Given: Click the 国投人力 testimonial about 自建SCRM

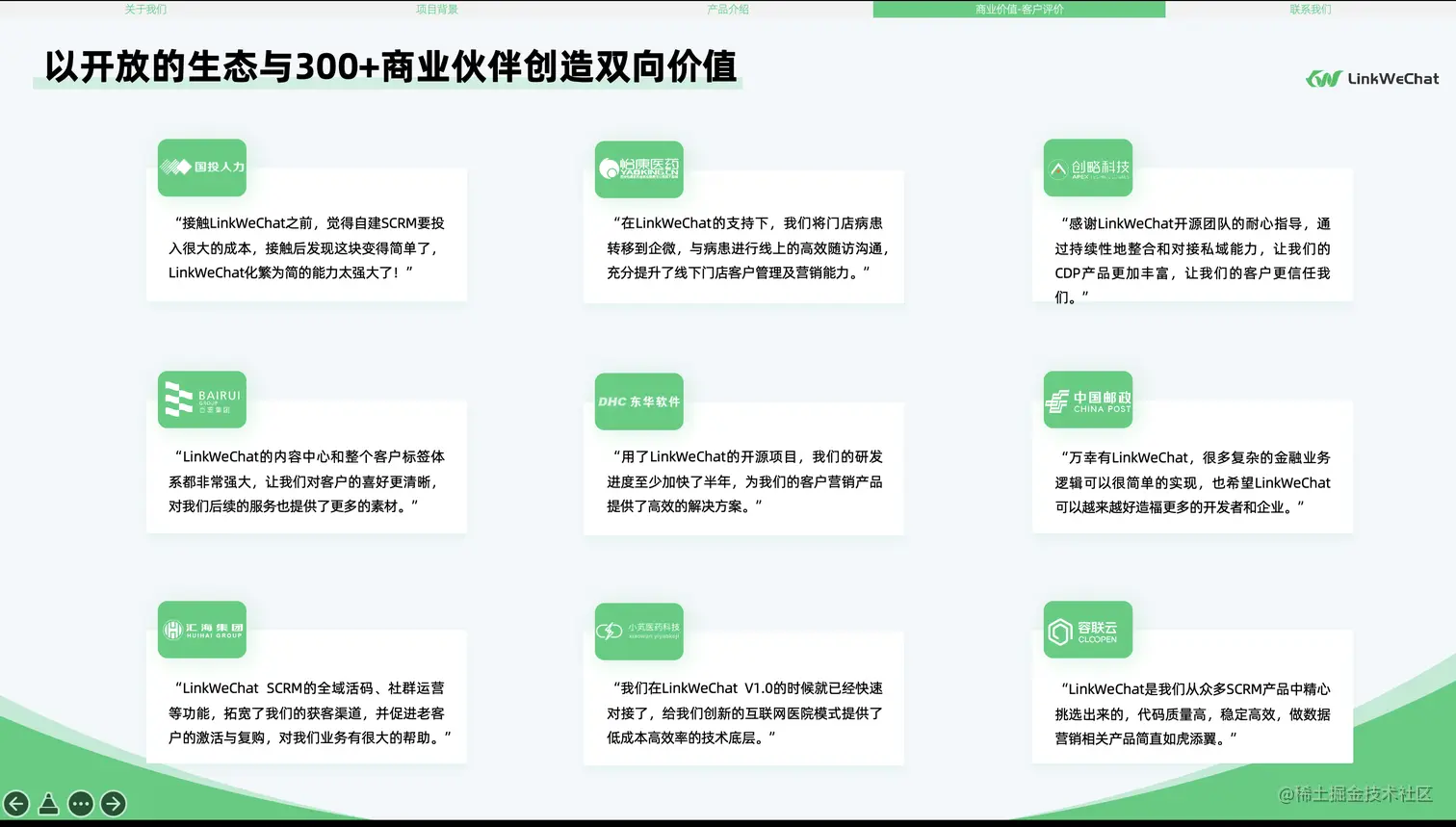Looking at the screenshot, I should point(306,247).
